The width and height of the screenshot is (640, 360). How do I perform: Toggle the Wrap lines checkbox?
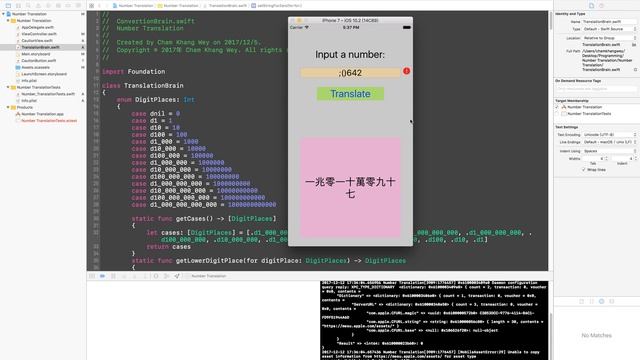pyautogui.click(x=584, y=169)
